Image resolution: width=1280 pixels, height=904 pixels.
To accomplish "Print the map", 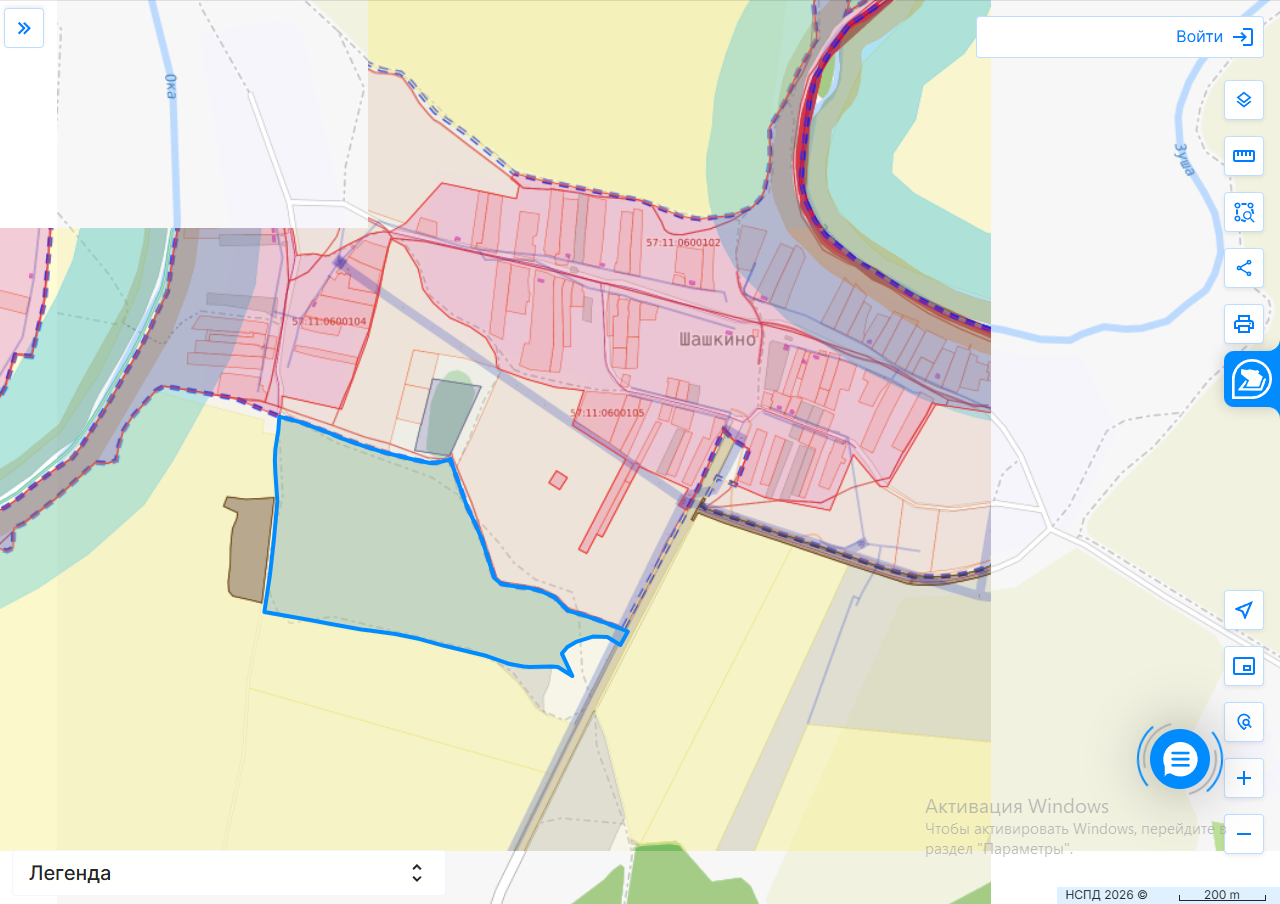I will click(x=1244, y=324).
